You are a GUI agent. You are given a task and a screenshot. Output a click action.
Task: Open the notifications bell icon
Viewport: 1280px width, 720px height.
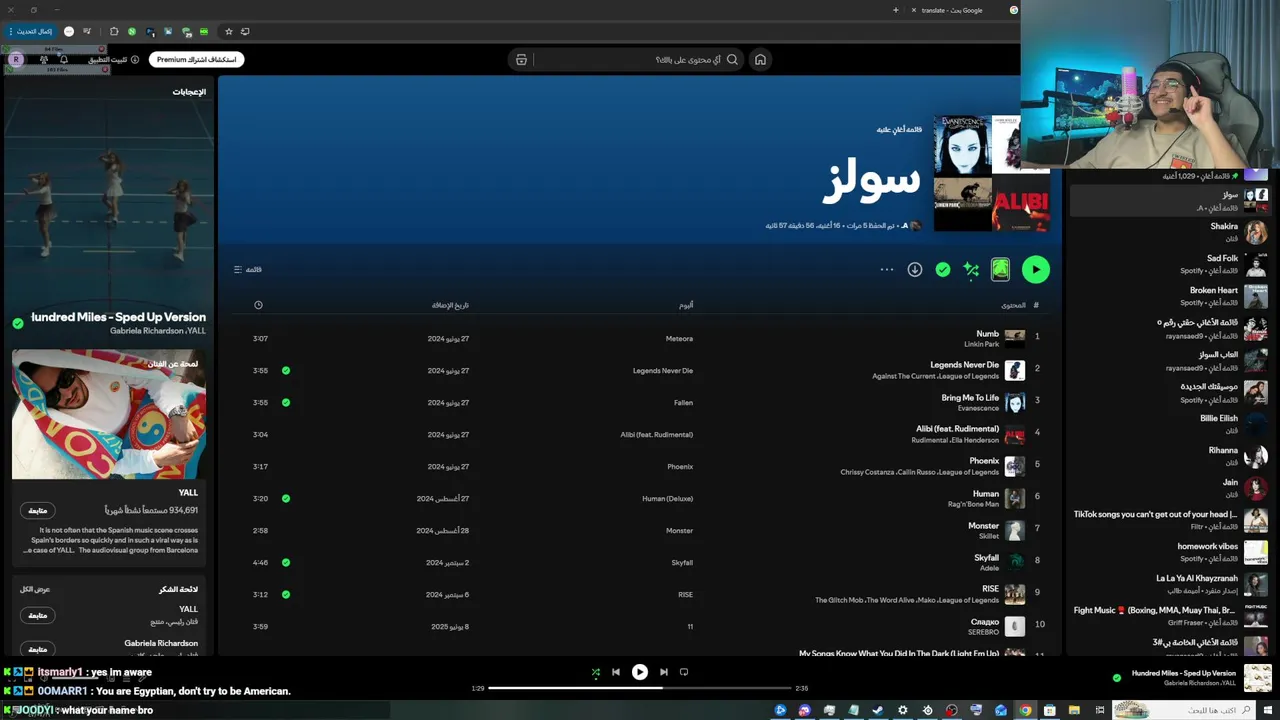pos(64,59)
